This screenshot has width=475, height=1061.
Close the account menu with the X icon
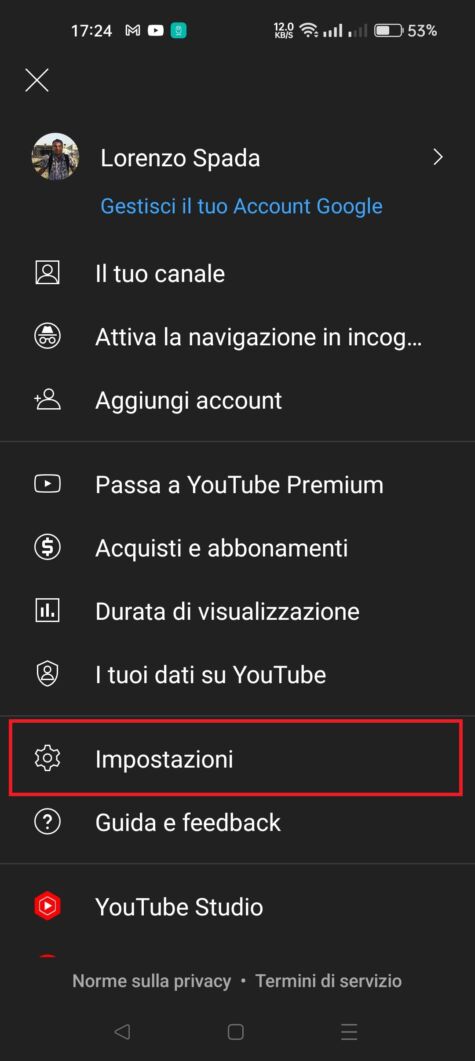pyautogui.click(x=37, y=81)
